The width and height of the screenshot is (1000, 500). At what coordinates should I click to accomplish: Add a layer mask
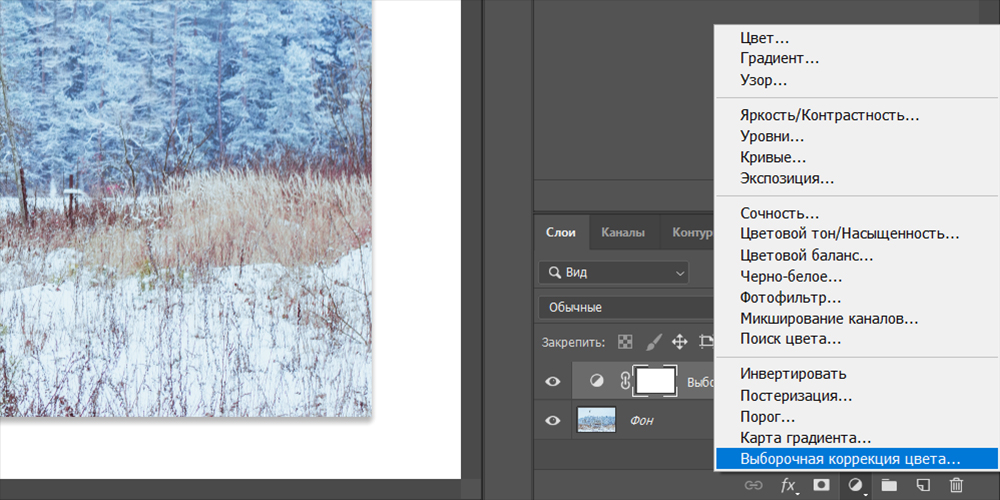click(x=821, y=485)
